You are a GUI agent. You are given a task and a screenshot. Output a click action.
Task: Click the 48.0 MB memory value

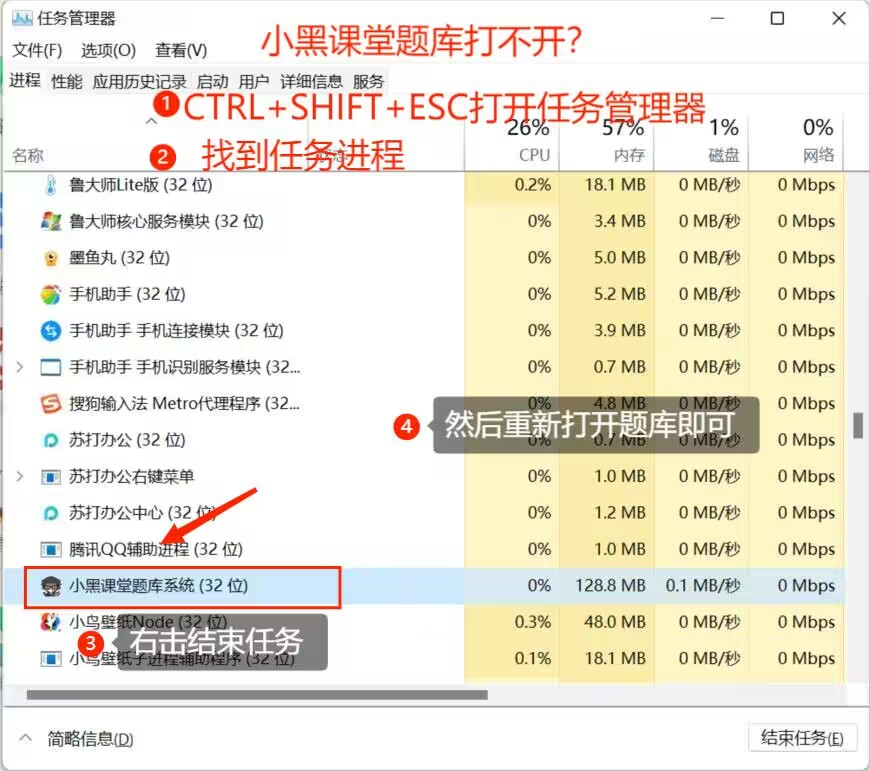pos(615,622)
